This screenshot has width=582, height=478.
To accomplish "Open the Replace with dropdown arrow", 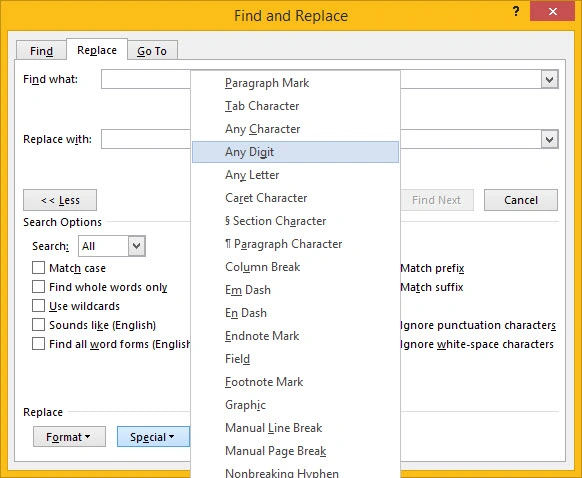I will 549,139.
